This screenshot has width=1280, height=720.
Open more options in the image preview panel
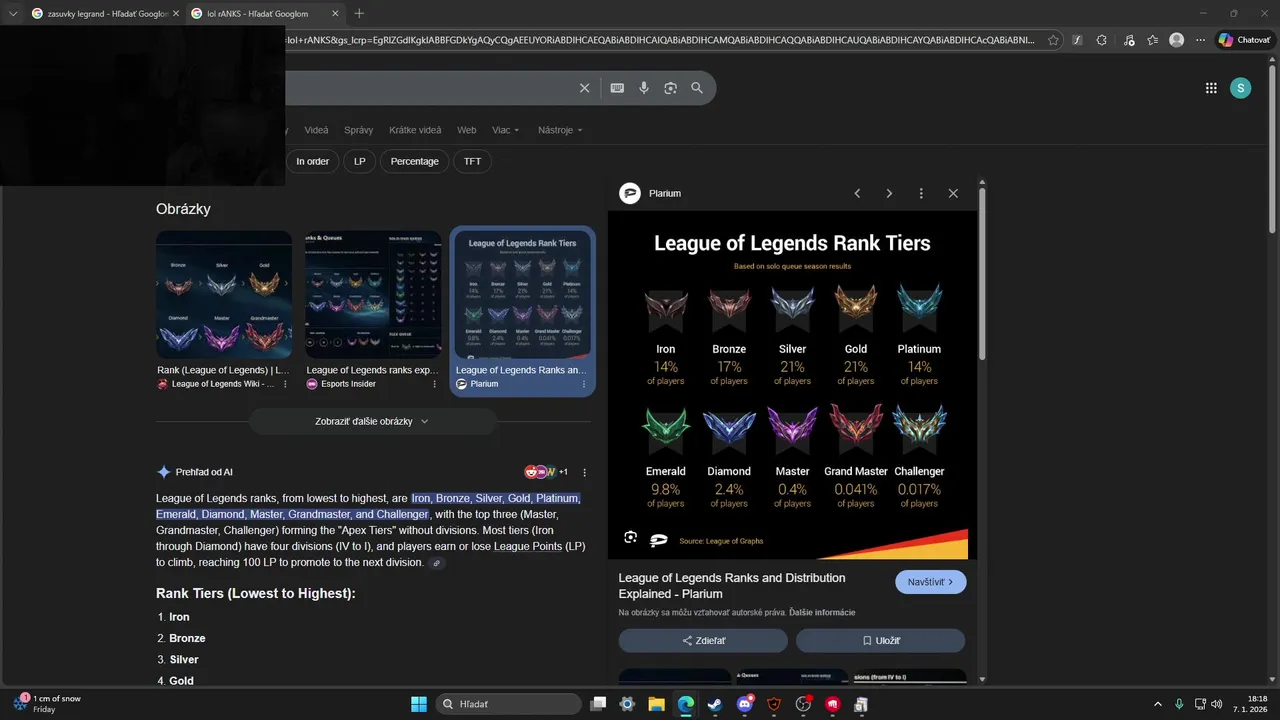(x=921, y=193)
